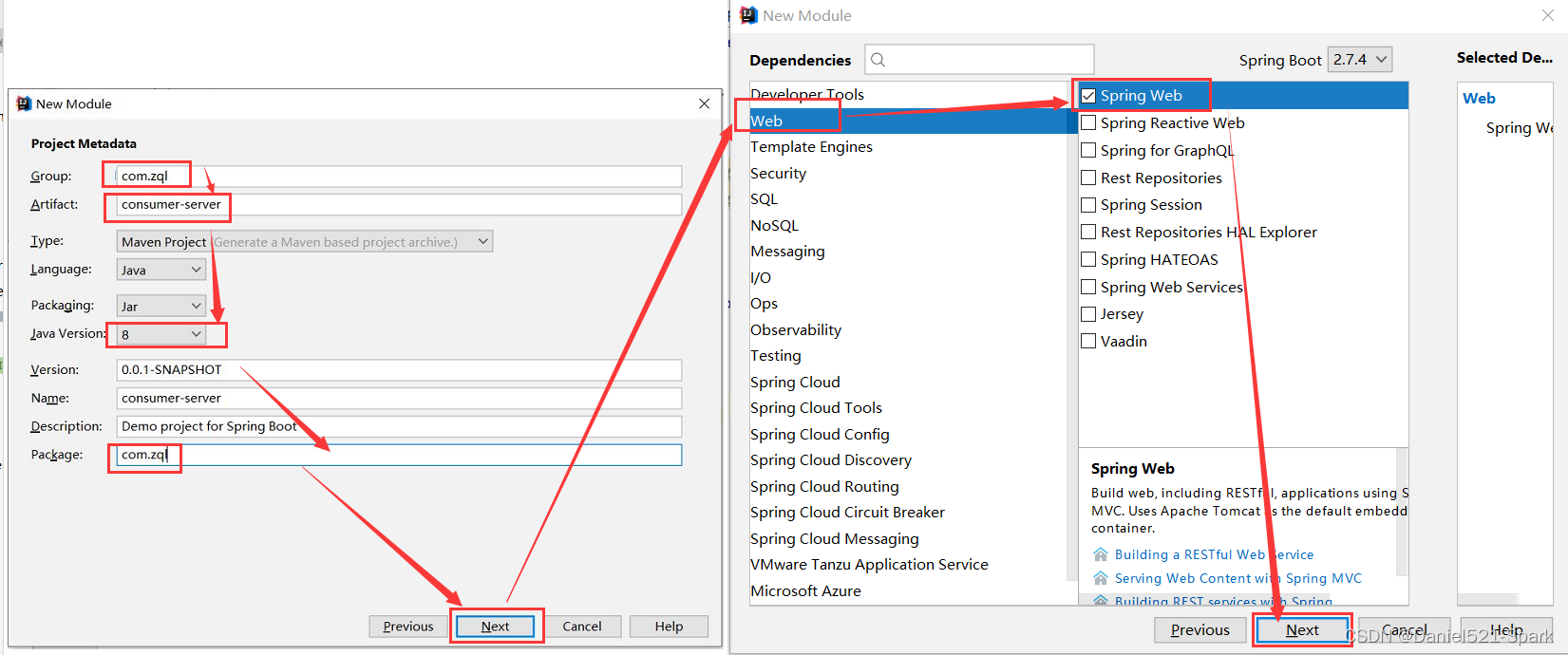The width and height of the screenshot is (1568, 655).
Task: Close the left New Module dialog
Action: point(704,103)
